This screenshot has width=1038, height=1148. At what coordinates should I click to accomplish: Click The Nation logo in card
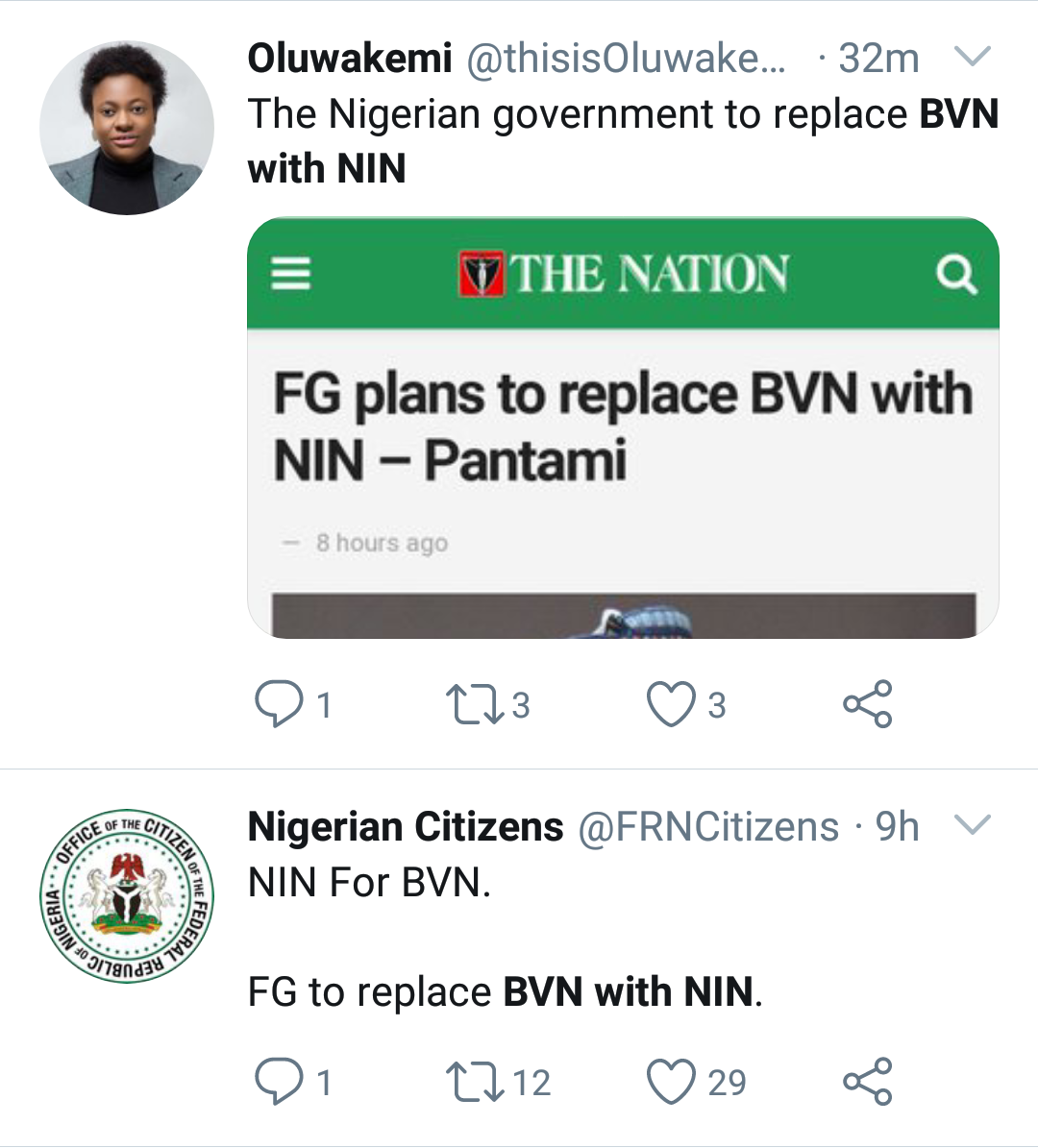tap(624, 274)
